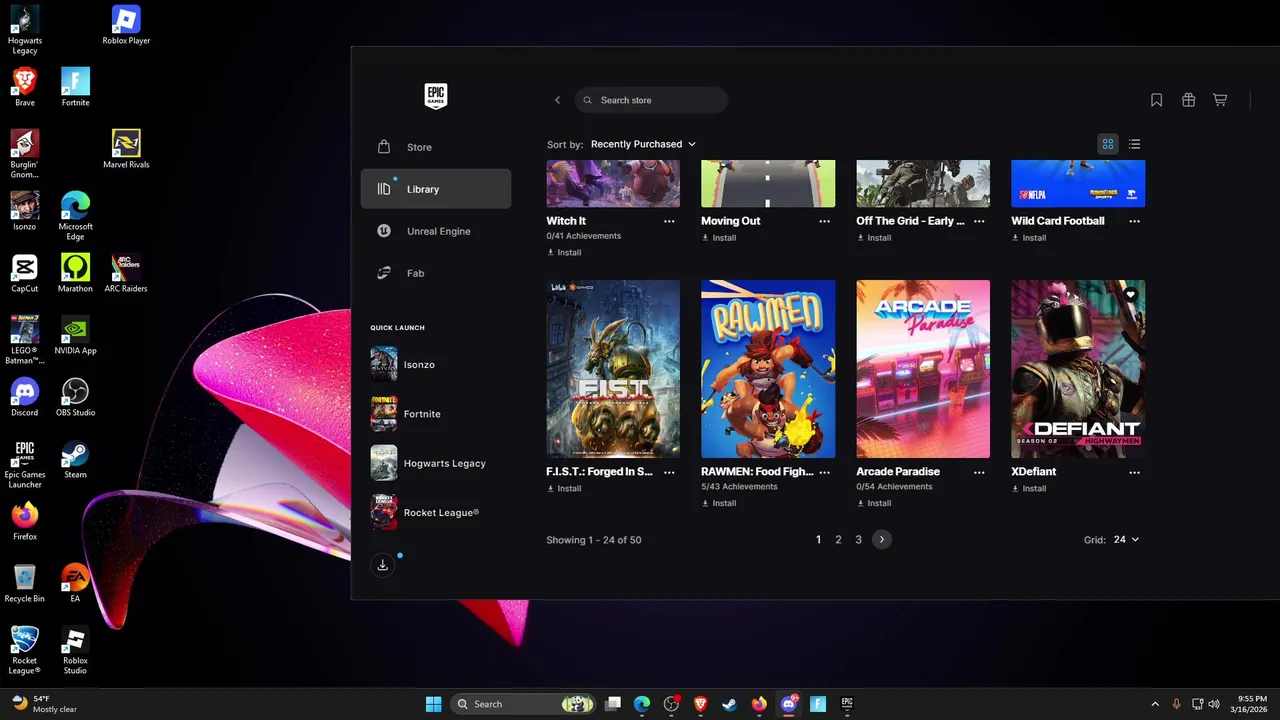Select the Brave desktop icon

coord(25,88)
